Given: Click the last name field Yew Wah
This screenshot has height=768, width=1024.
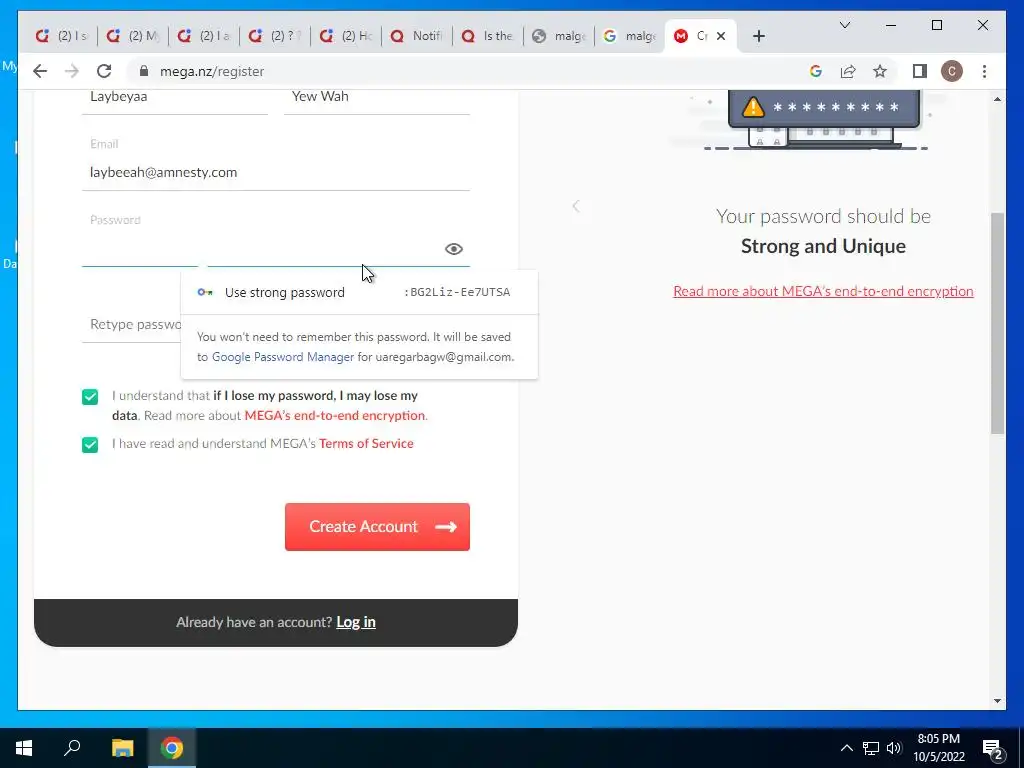Looking at the screenshot, I should [x=377, y=97].
